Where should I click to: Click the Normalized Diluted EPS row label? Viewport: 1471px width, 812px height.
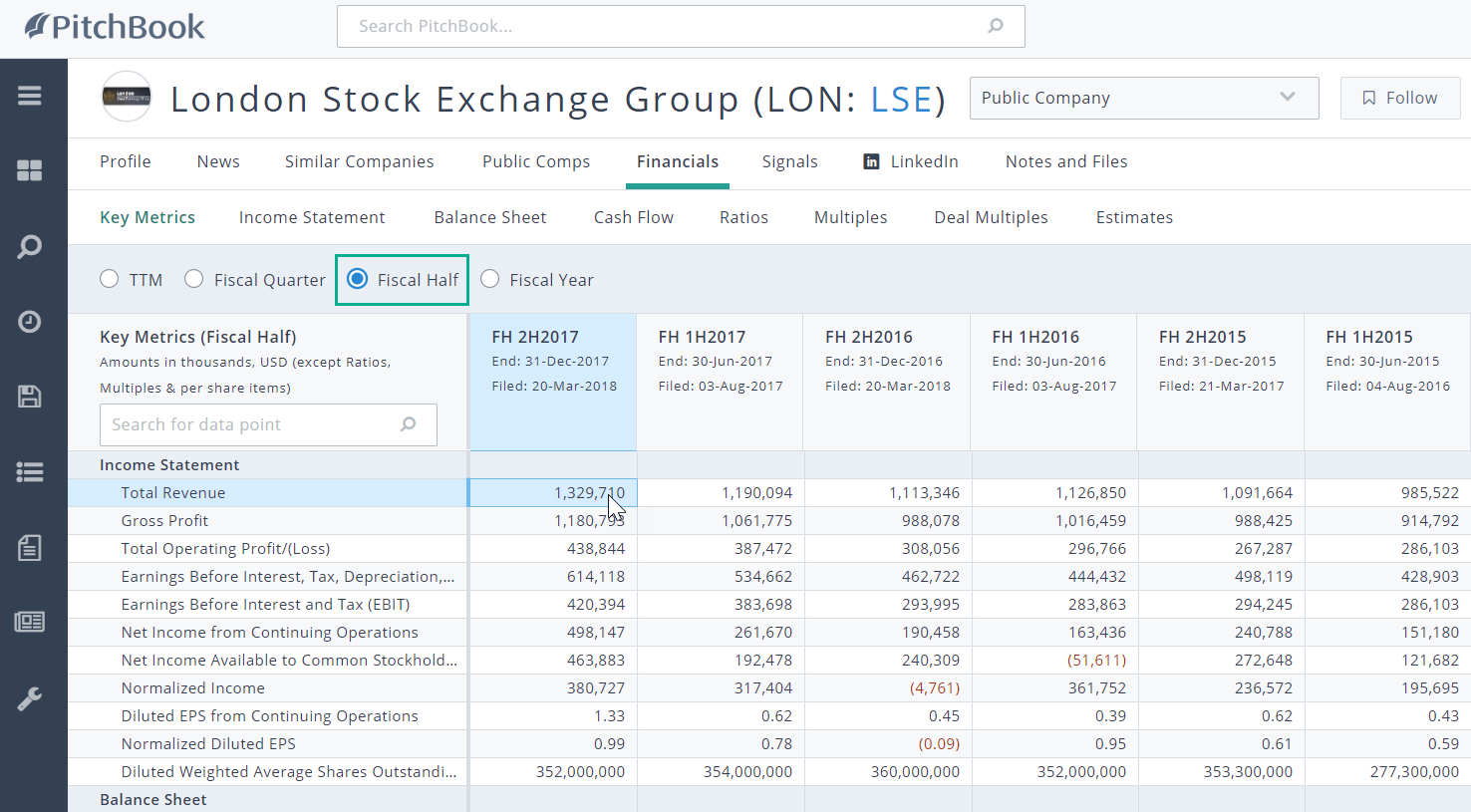tap(208, 743)
